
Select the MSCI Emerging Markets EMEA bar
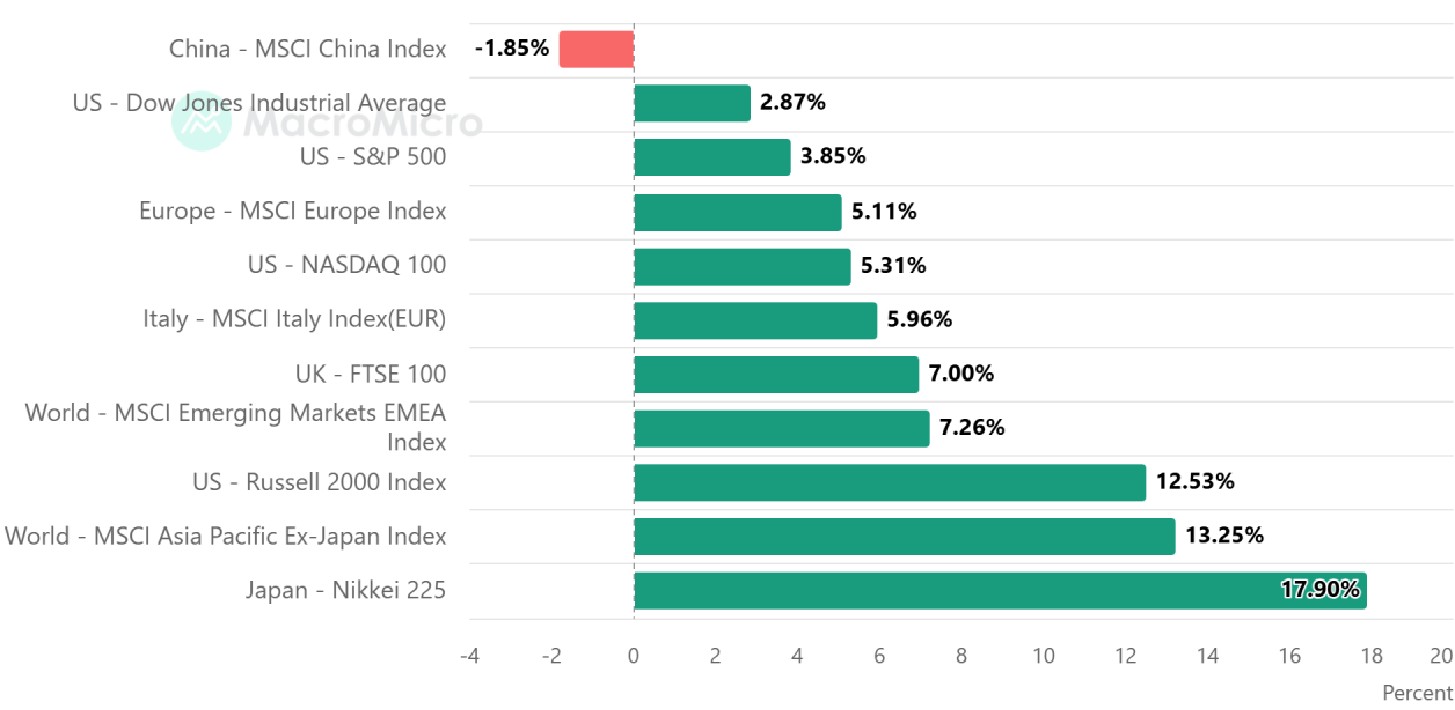782,428
